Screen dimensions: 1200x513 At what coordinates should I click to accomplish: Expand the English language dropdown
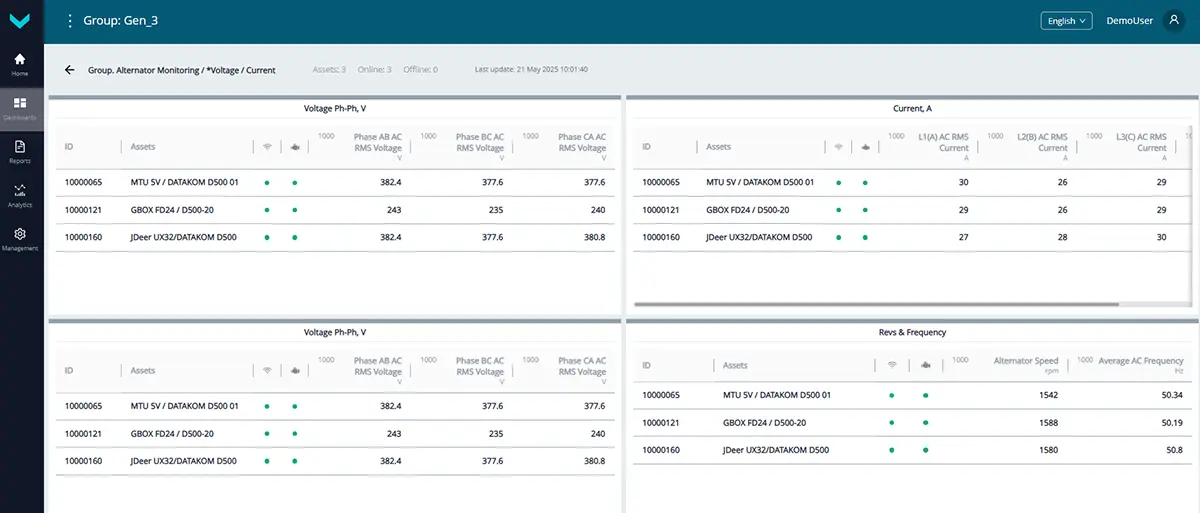[1067, 21]
